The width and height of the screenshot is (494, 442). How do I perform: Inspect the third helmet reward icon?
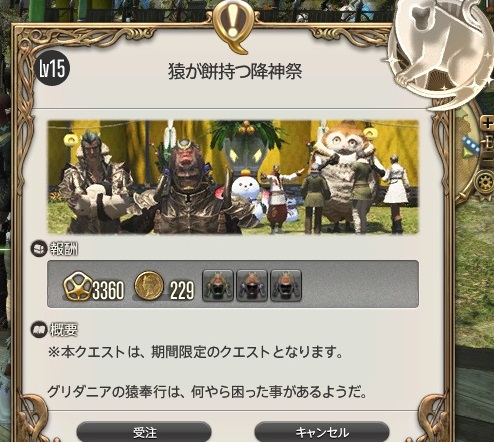[286, 286]
